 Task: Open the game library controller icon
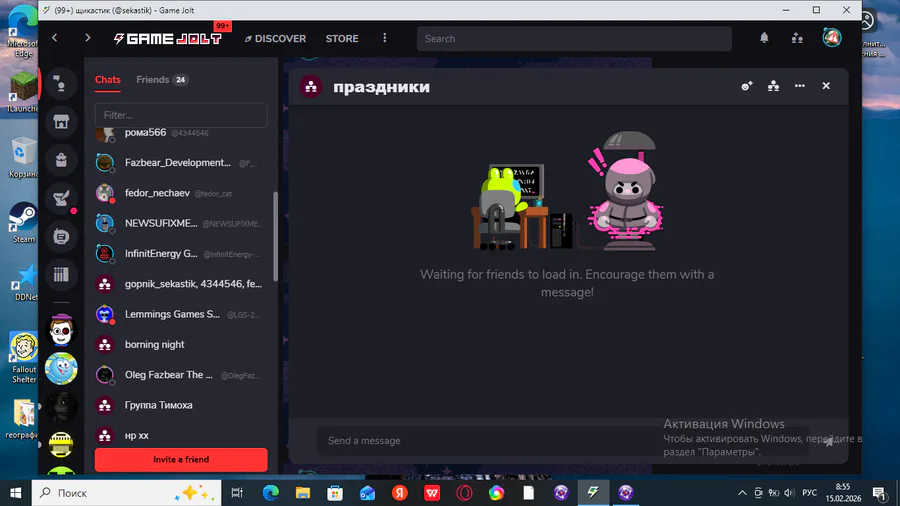(61, 236)
